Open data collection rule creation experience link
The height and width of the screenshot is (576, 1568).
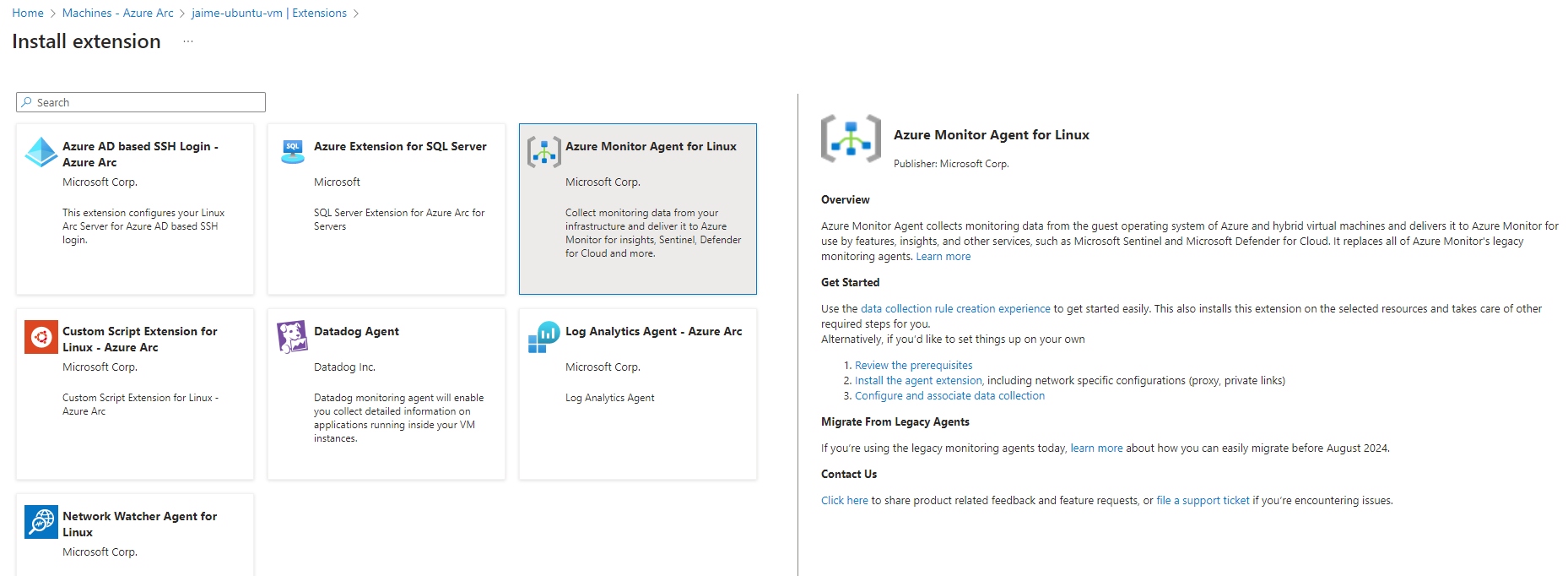(954, 309)
